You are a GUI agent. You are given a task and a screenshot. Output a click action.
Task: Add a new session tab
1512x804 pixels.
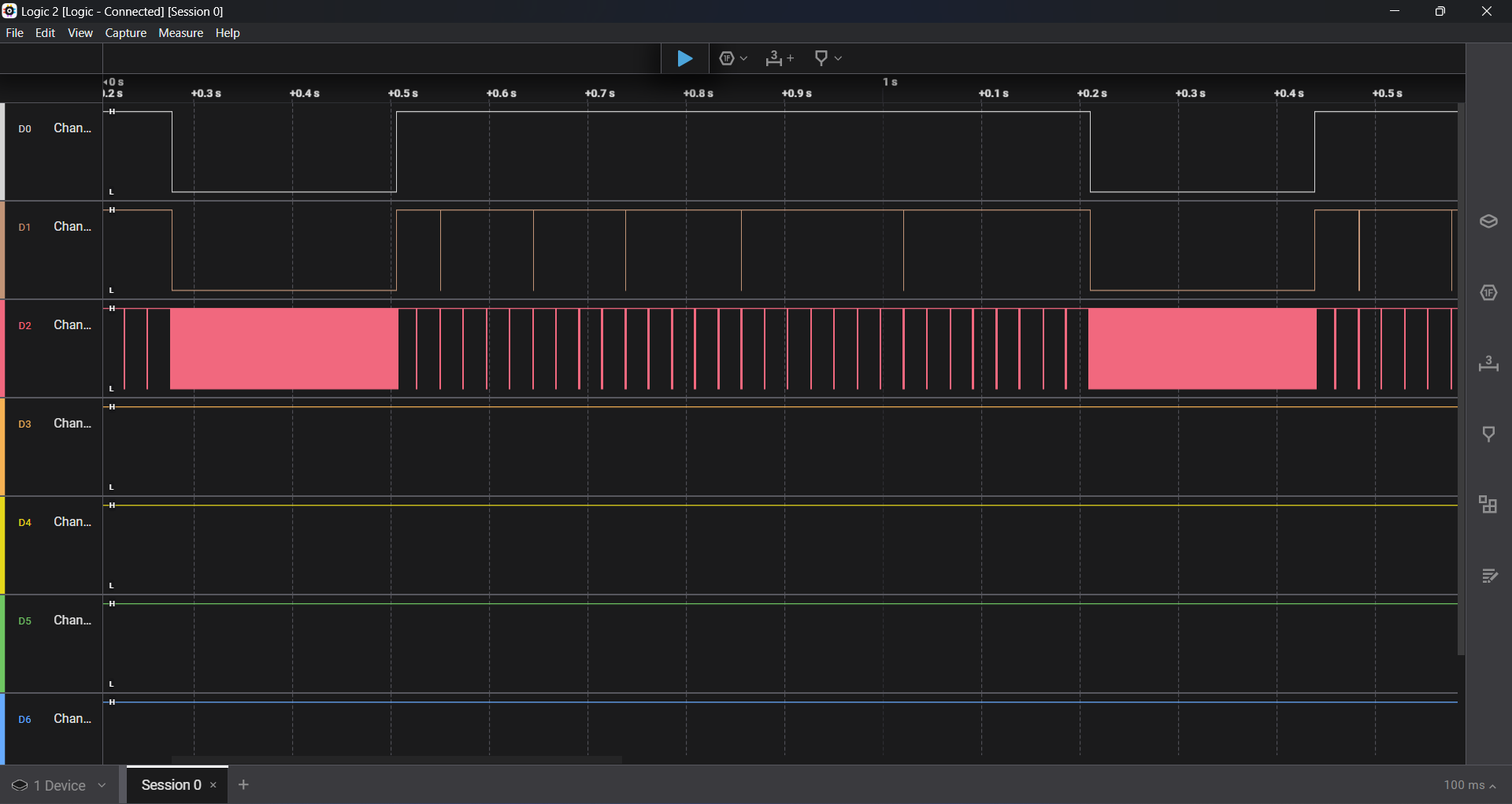[x=243, y=785]
